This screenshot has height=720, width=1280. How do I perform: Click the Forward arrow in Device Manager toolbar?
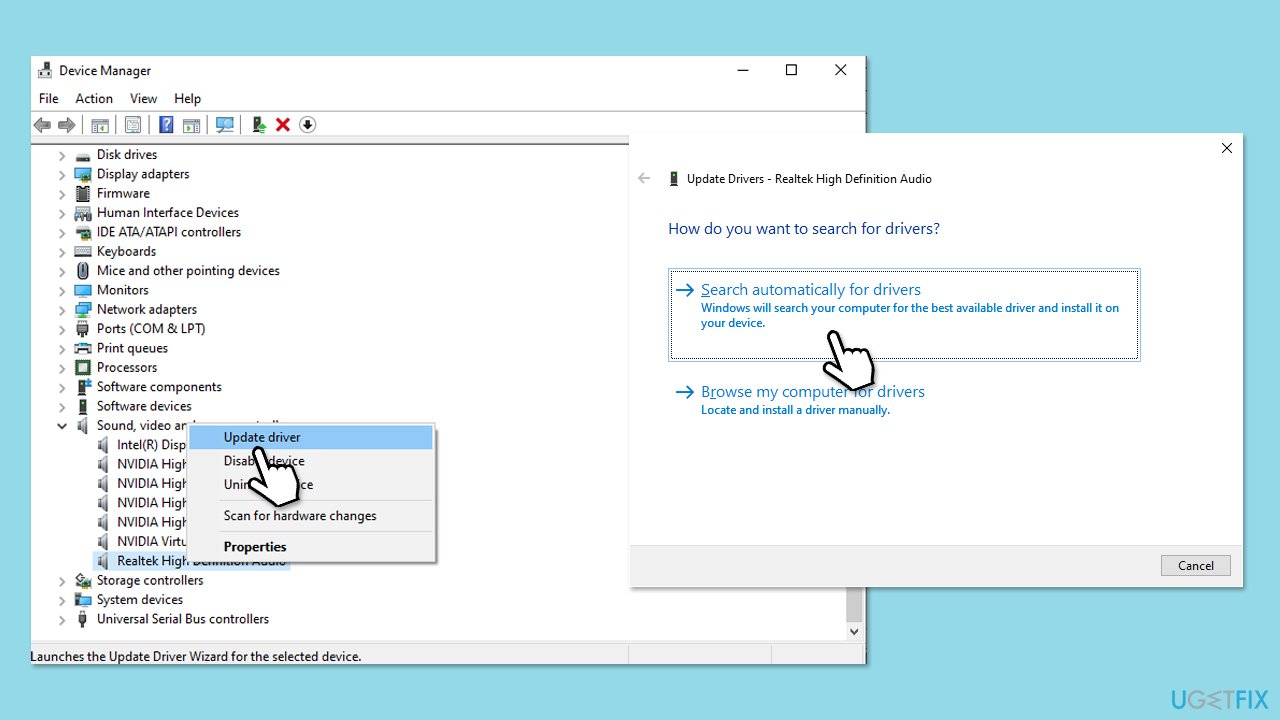(66, 125)
